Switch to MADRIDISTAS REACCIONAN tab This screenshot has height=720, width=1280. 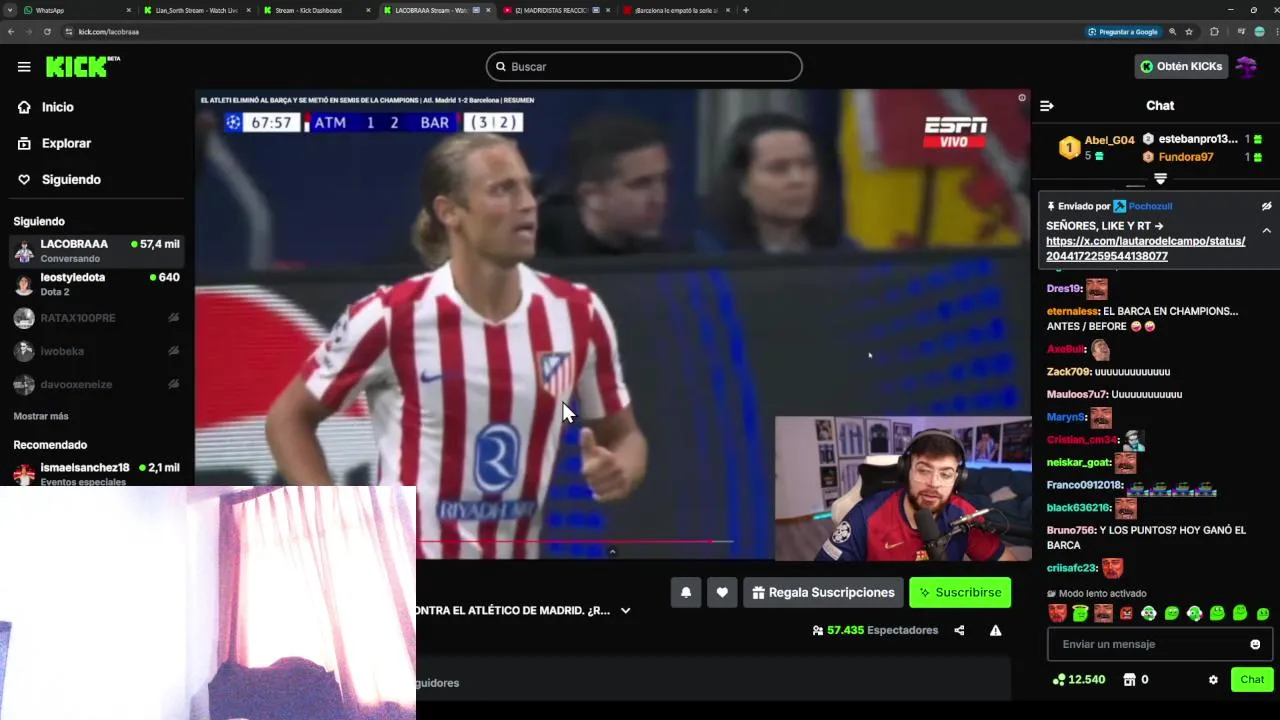(x=554, y=10)
